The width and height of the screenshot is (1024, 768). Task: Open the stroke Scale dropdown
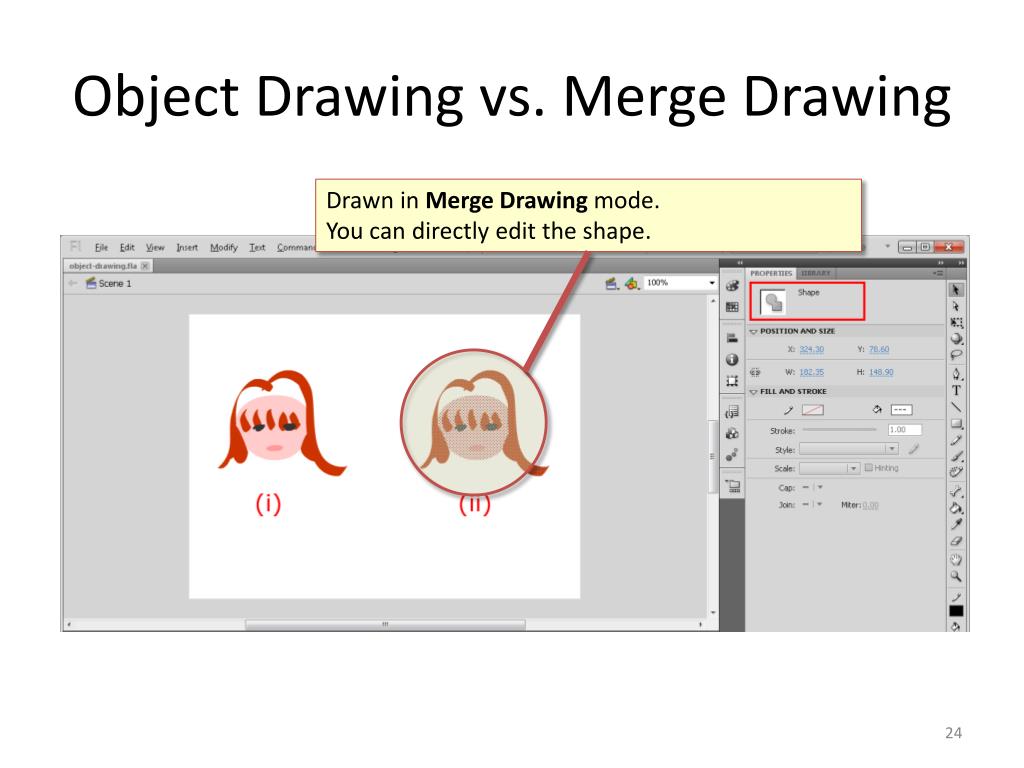[x=829, y=468]
